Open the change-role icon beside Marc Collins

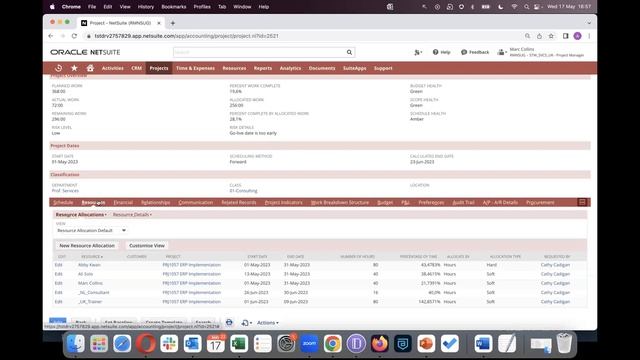[x=502, y=52]
